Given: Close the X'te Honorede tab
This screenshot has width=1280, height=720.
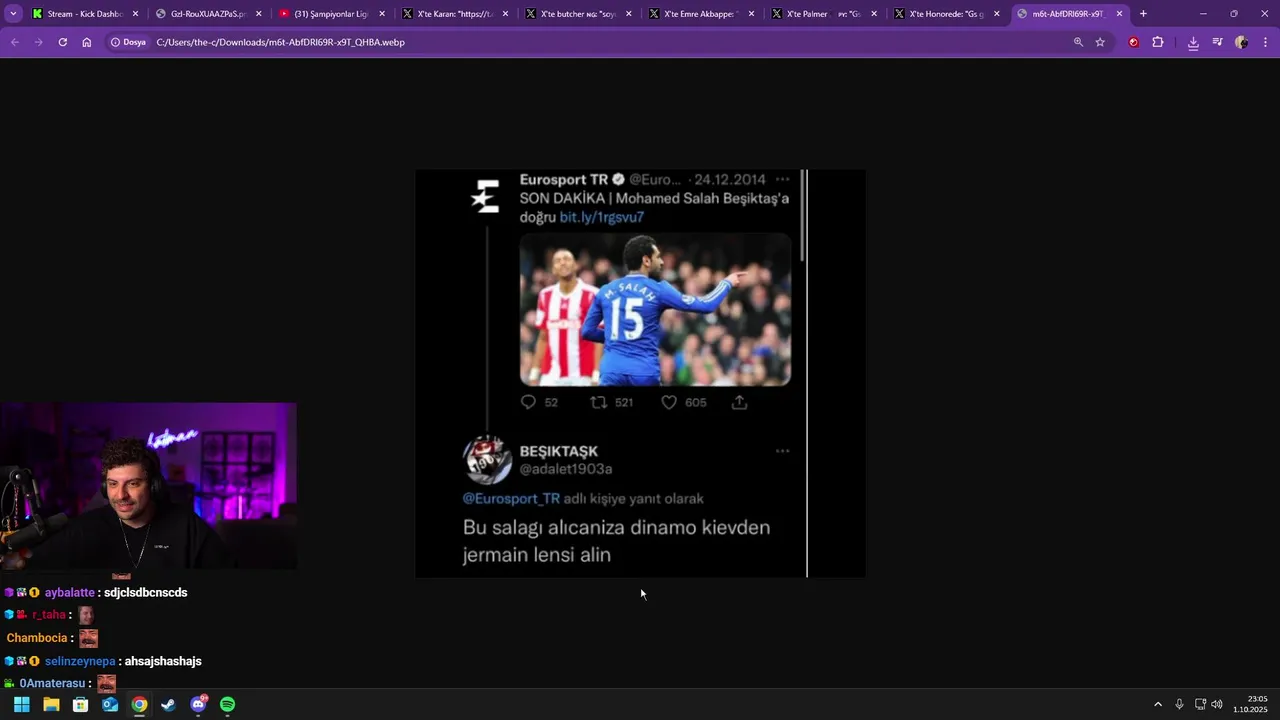Looking at the screenshot, I should [x=997, y=14].
